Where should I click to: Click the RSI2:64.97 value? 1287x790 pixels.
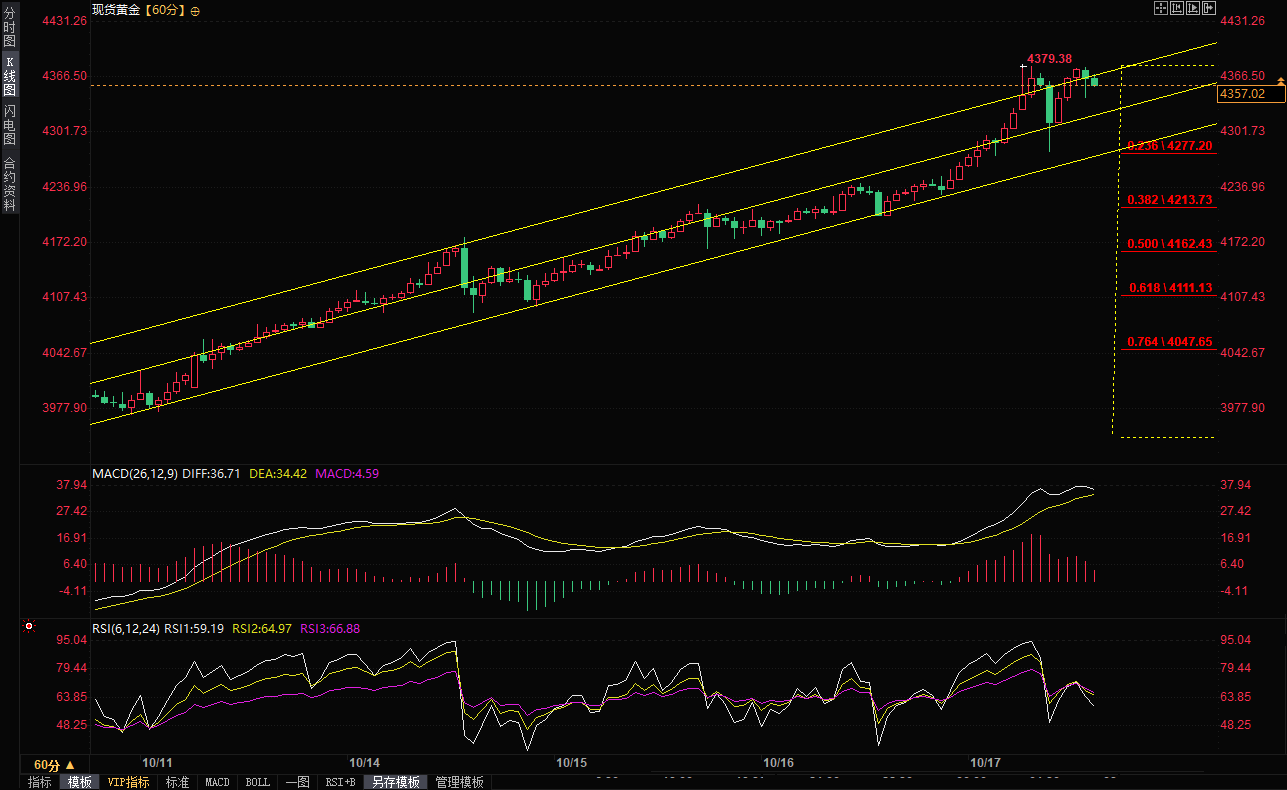(x=262, y=629)
